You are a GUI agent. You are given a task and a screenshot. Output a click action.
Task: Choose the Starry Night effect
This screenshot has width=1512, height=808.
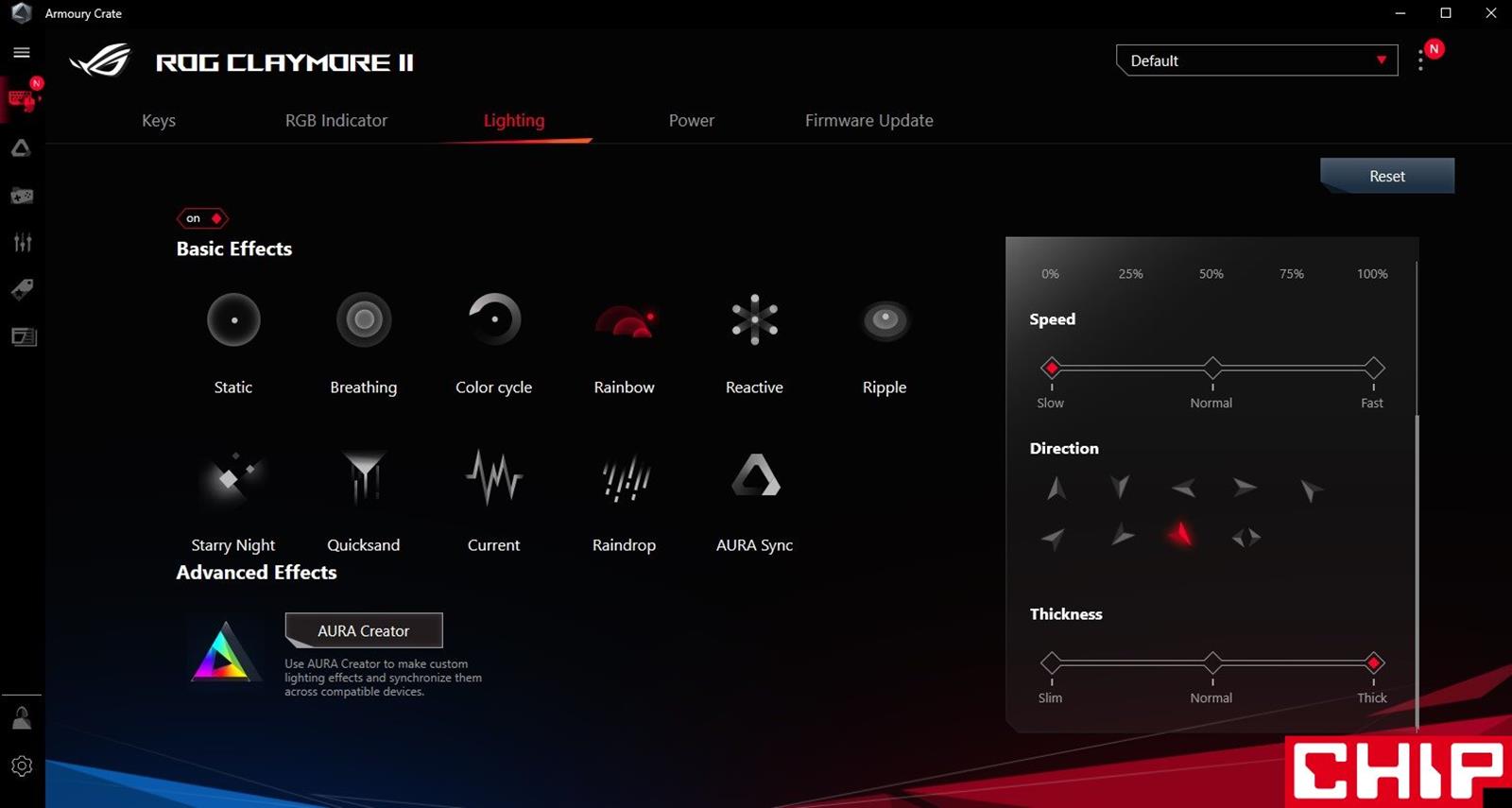pyautogui.click(x=232, y=477)
